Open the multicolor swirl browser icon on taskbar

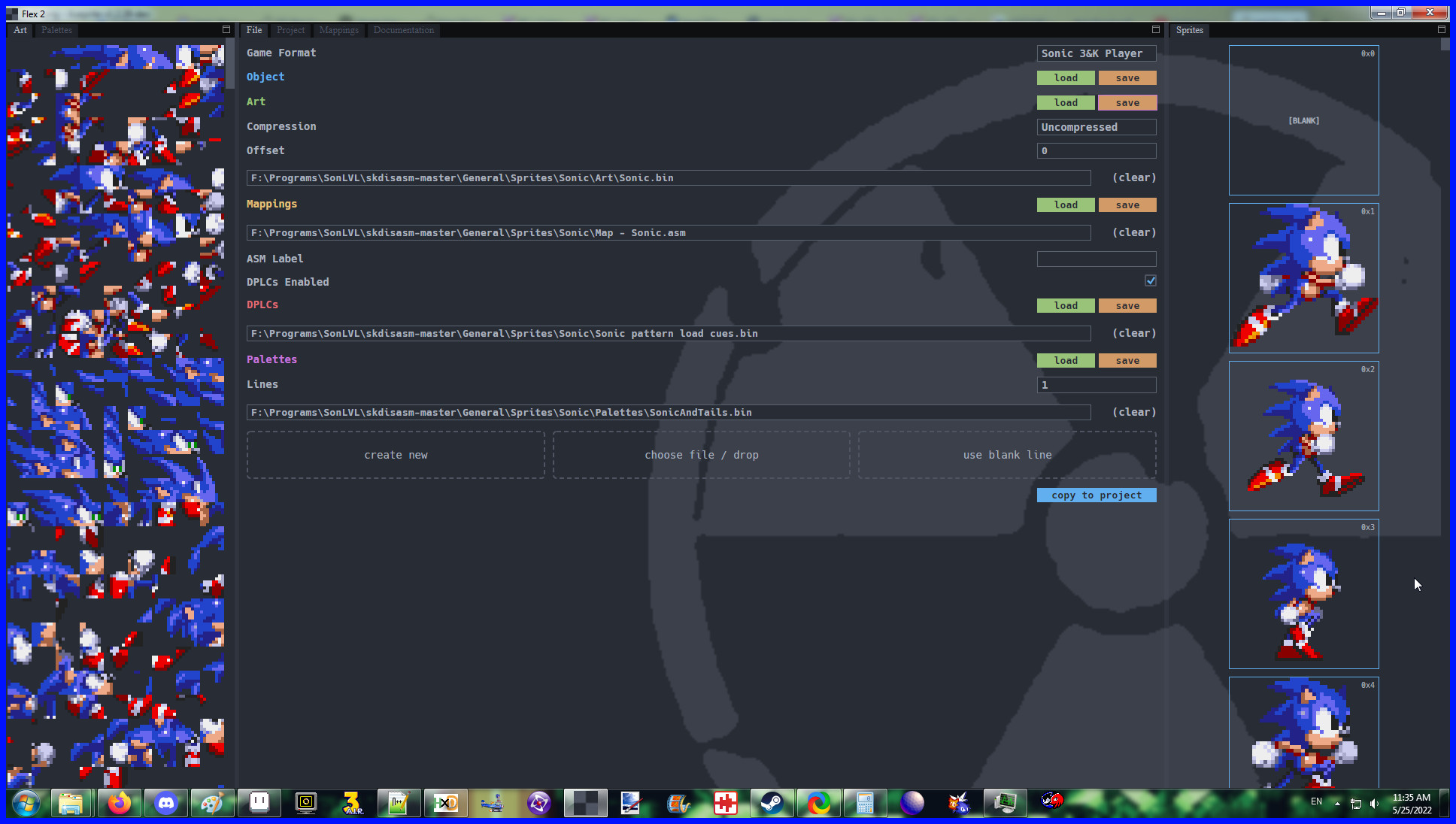coord(818,803)
